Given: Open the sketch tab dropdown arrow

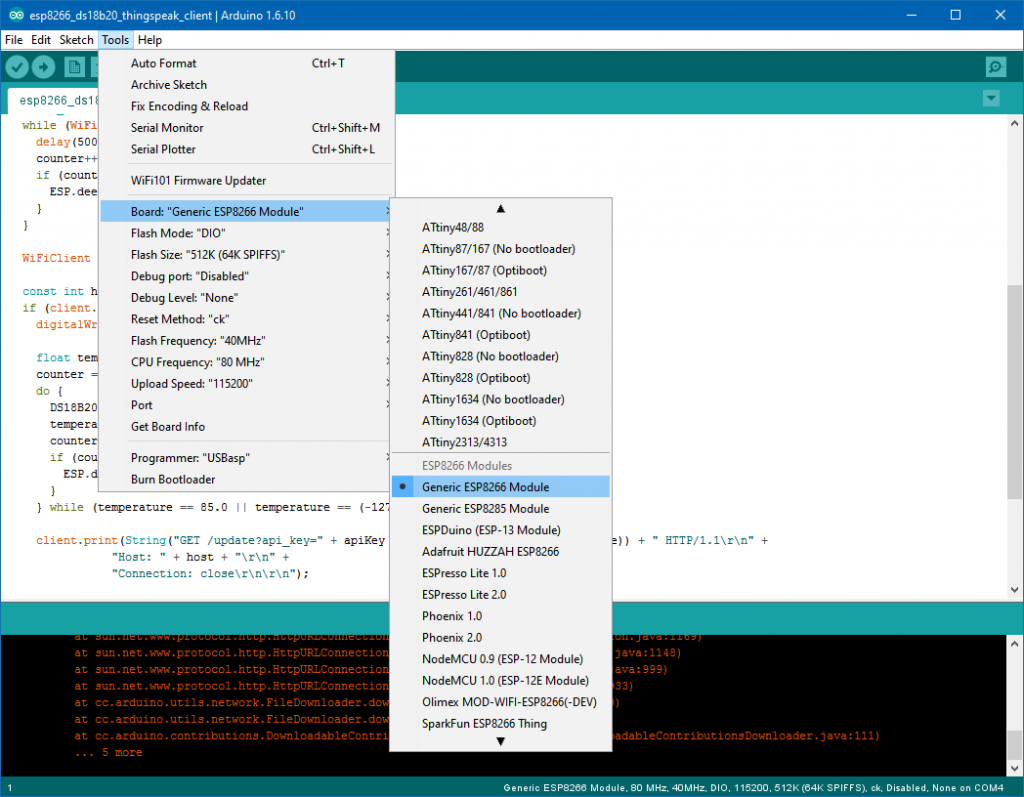Looking at the screenshot, I should pos(990,98).
